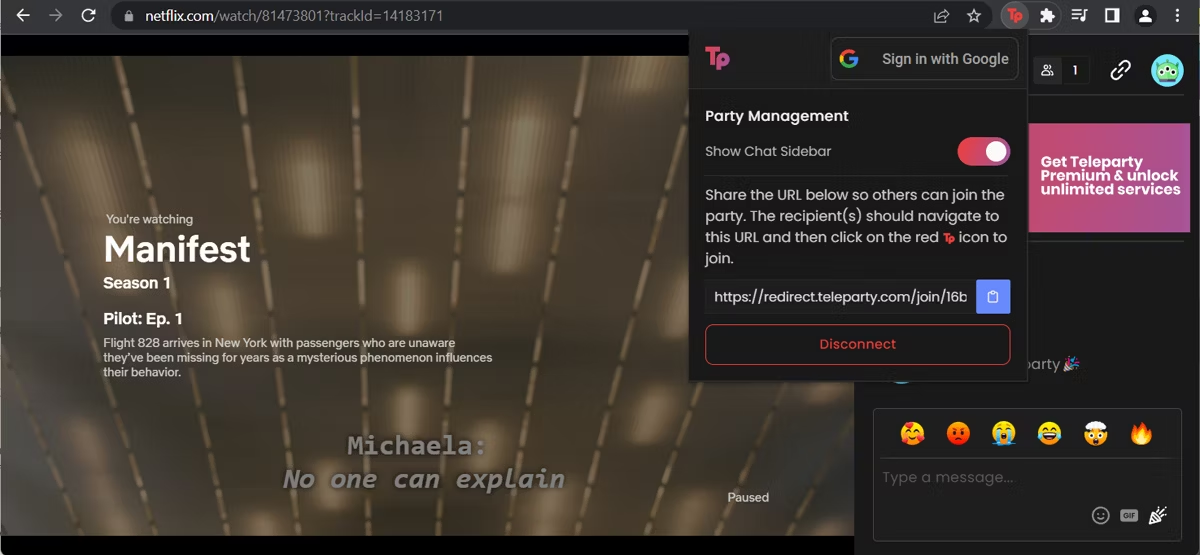Open the Chrome profile avatar

[x=1146, y=16]
